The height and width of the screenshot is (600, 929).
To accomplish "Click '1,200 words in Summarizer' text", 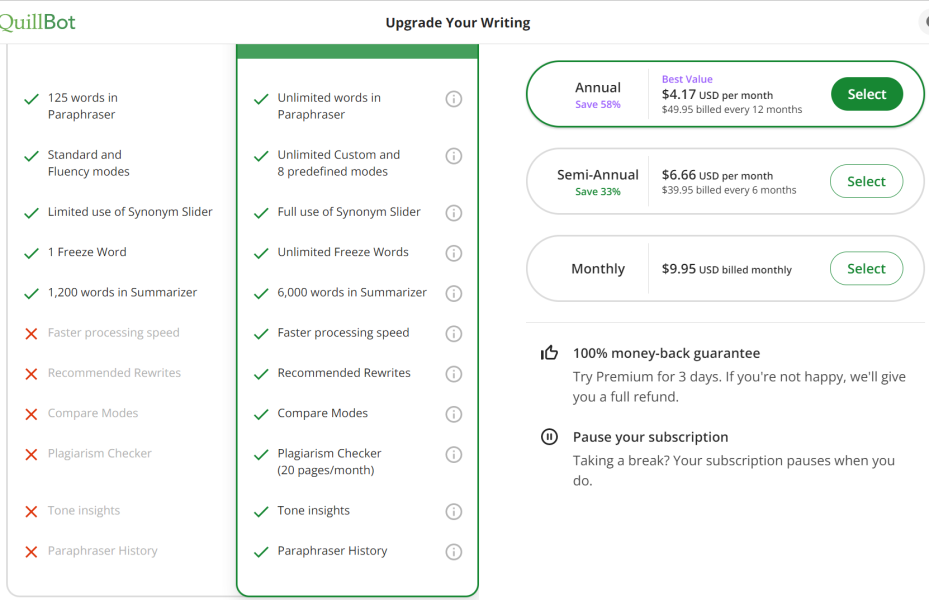I will click(x=122, y=292).
